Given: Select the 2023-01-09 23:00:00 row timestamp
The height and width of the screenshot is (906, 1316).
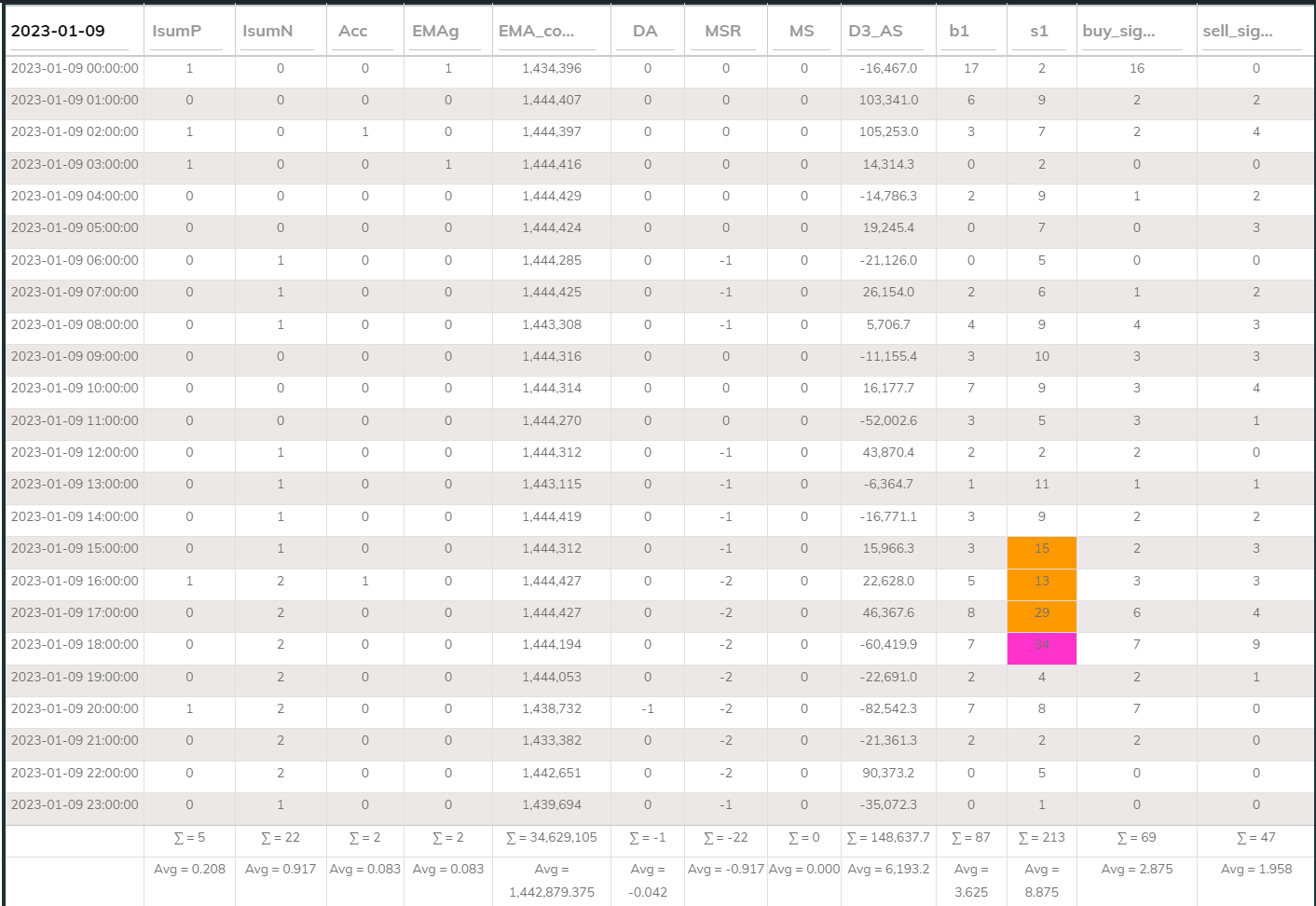Looking at the screenshot, I should (x=75, y=805).
